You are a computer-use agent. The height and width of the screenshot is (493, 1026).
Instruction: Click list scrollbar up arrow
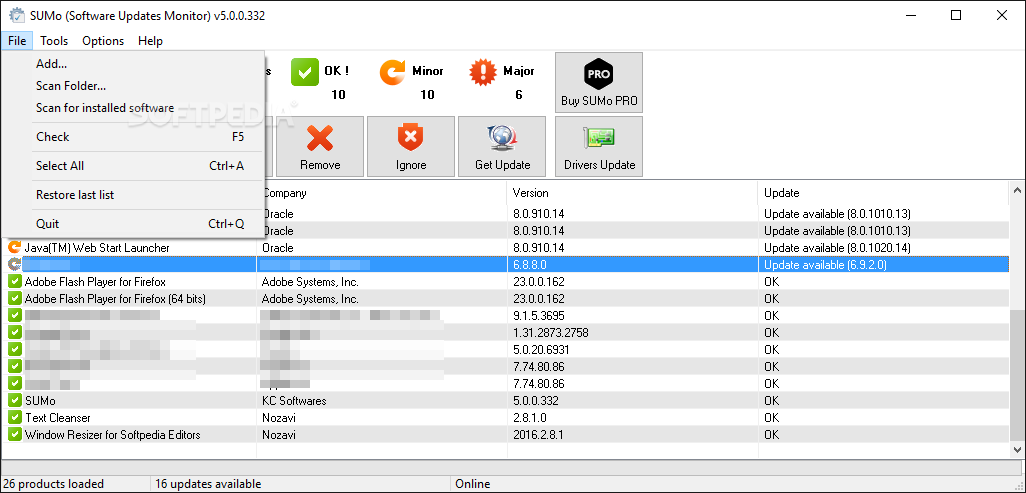point(1017,191)
